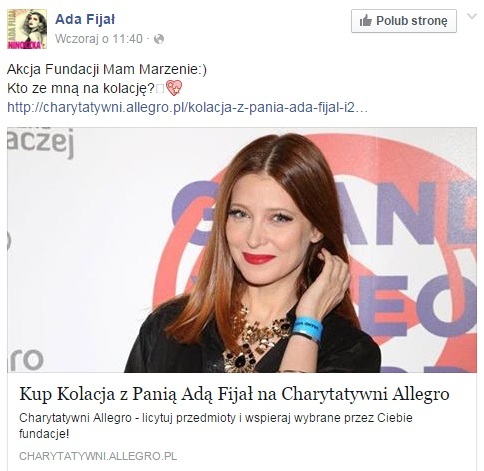Click the Polub stronę button
Image resolution: width=484 pixels, height=471 pixels.
404,21
